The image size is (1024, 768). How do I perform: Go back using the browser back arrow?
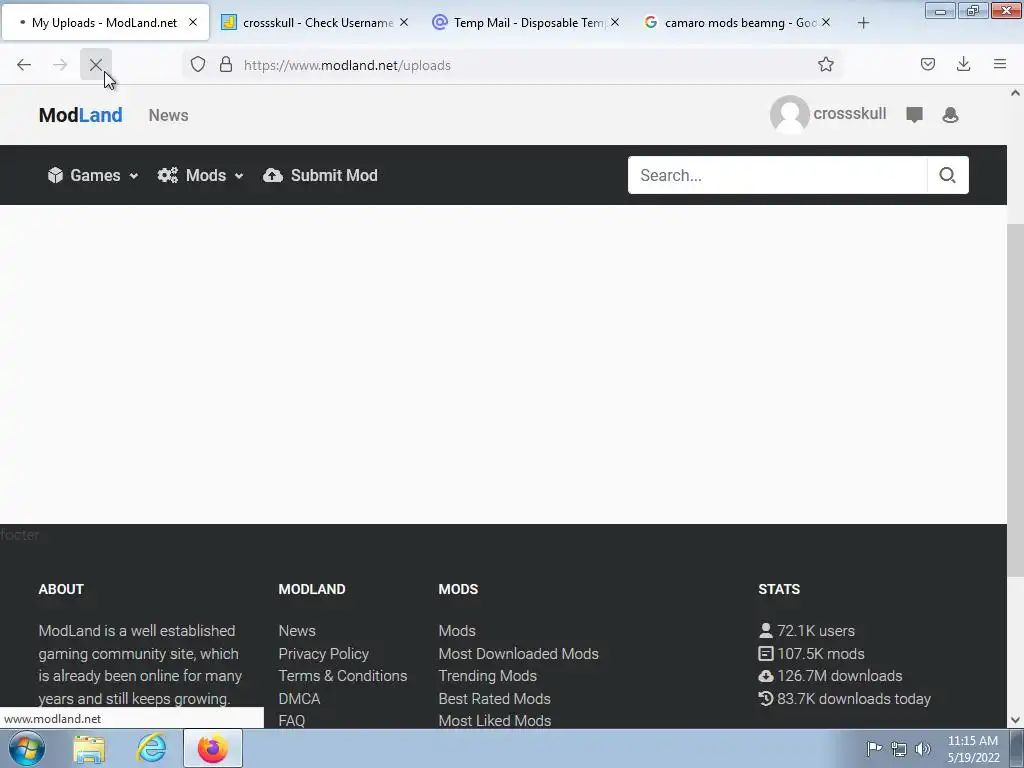tap(24, 65)
